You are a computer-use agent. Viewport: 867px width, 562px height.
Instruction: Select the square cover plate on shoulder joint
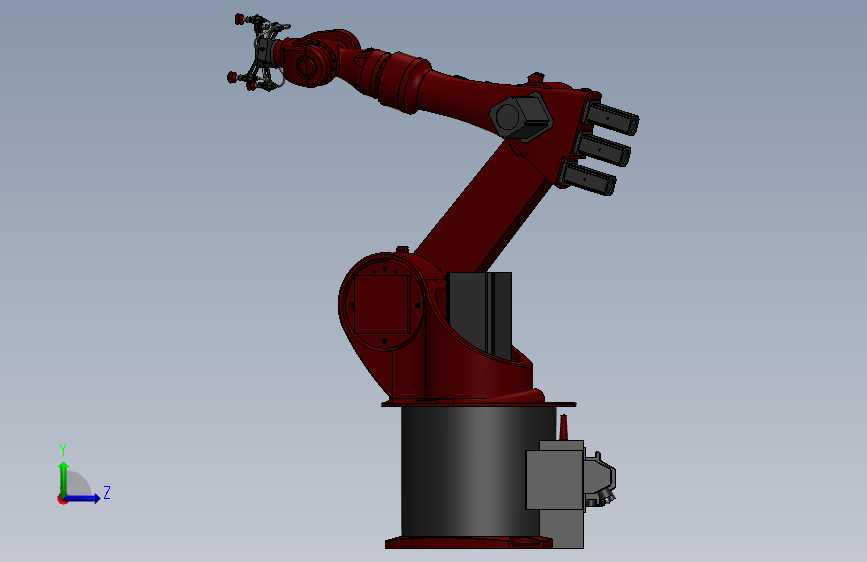[382, 304]
